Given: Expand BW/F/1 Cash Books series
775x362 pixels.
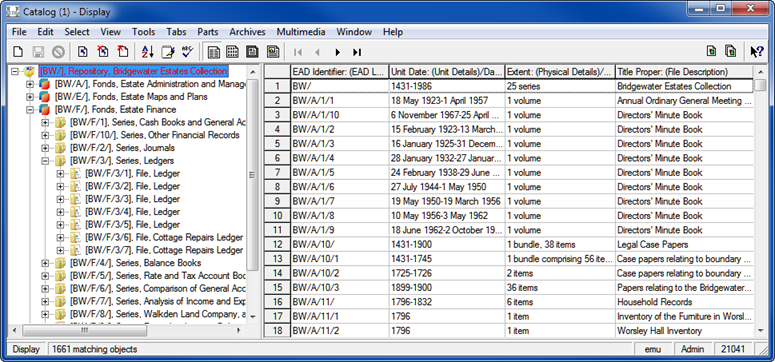Looking at the screenshot, I should coord(45,122).
